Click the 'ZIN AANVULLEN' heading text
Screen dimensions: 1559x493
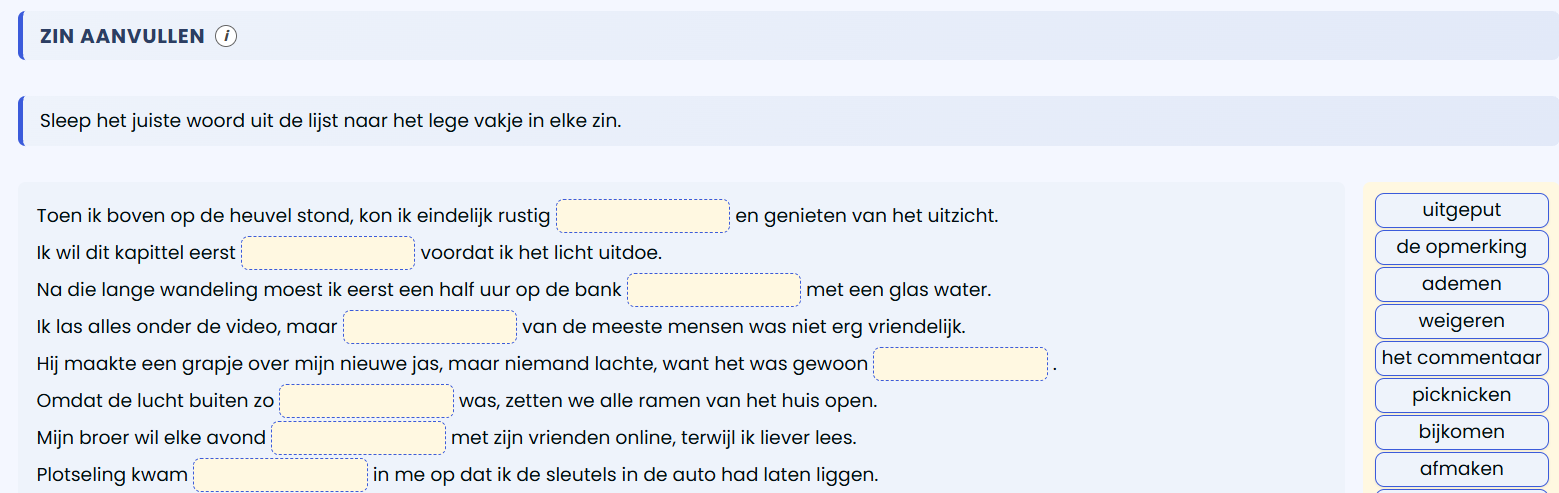click(122, 37)
